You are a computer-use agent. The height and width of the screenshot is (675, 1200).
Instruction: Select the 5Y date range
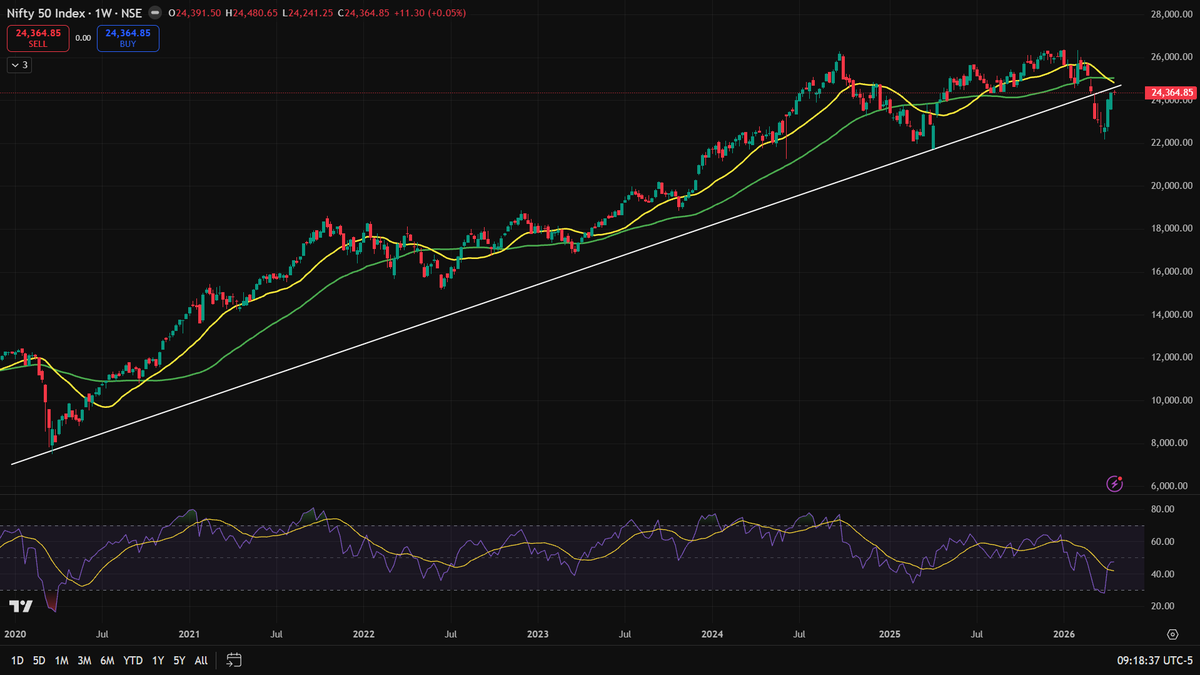pos(179,660)
